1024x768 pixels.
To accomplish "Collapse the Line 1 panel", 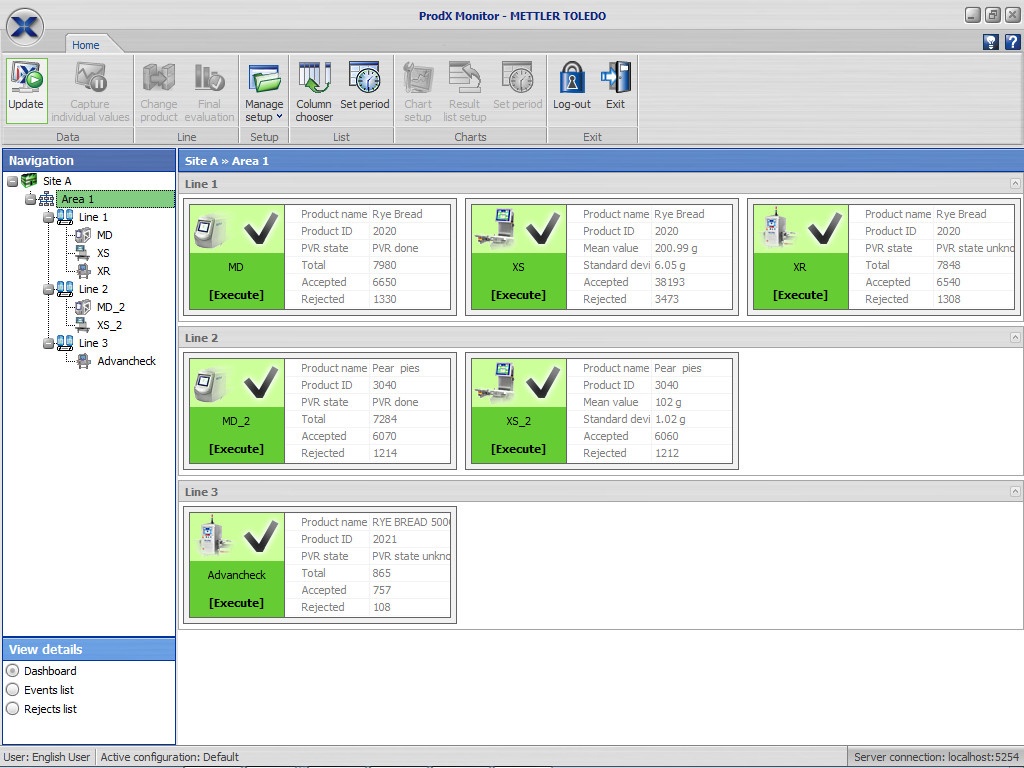I will (x=1013, y=184).
